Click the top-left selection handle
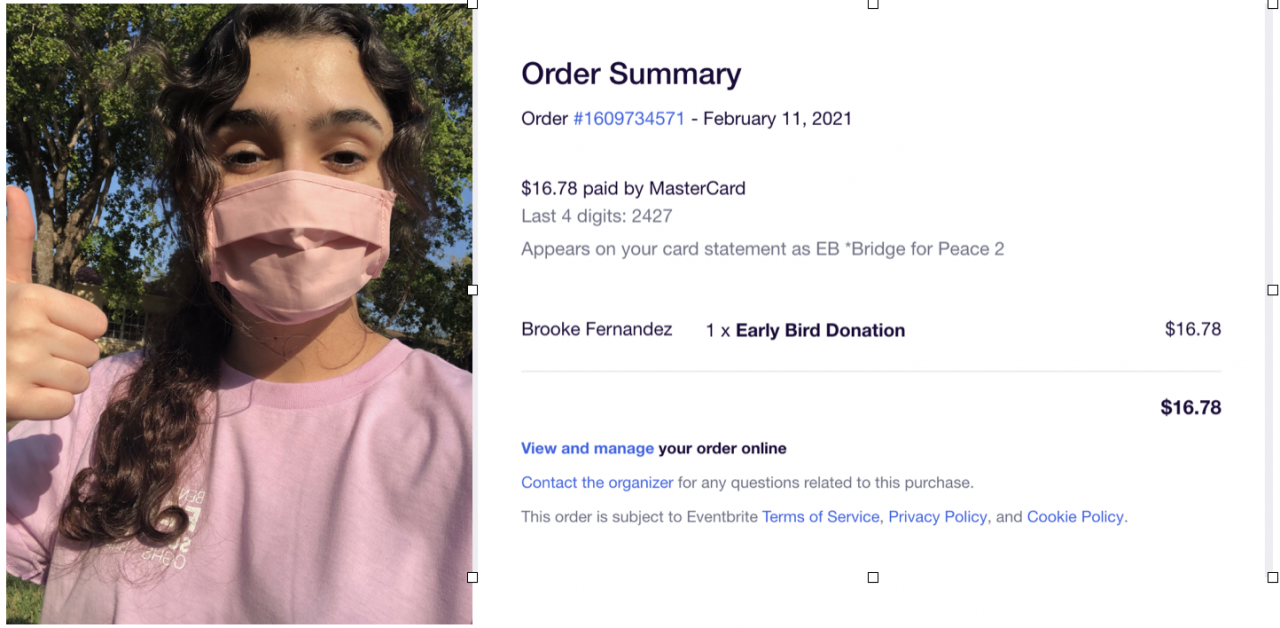Image resolution: width=1280 pixels, height=628 pixels. tap(473, 4)
